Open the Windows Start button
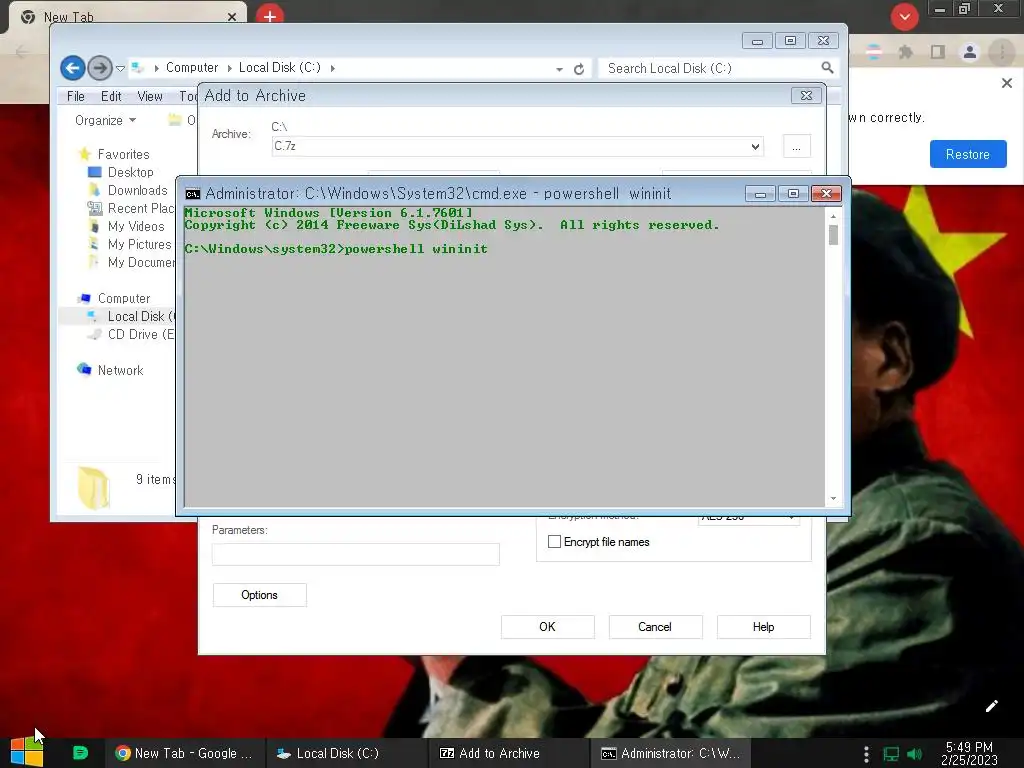The image size is (1024, 768). (x=26, y=752)
